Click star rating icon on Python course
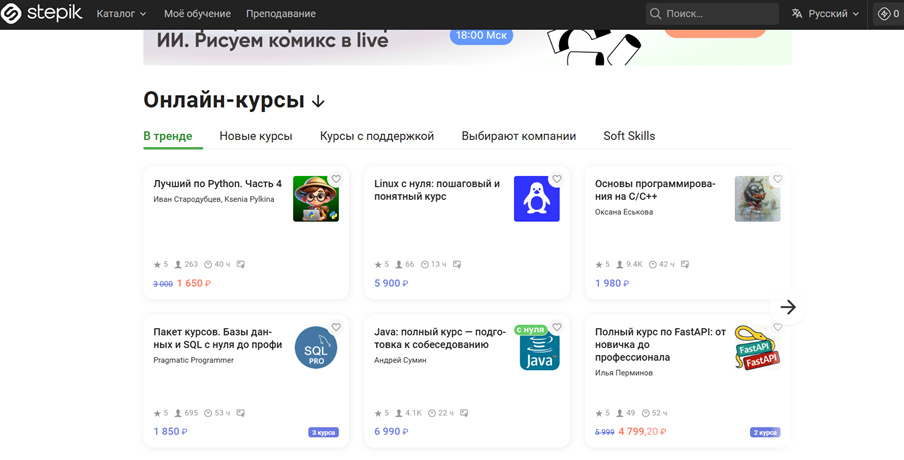 (157, 265)
